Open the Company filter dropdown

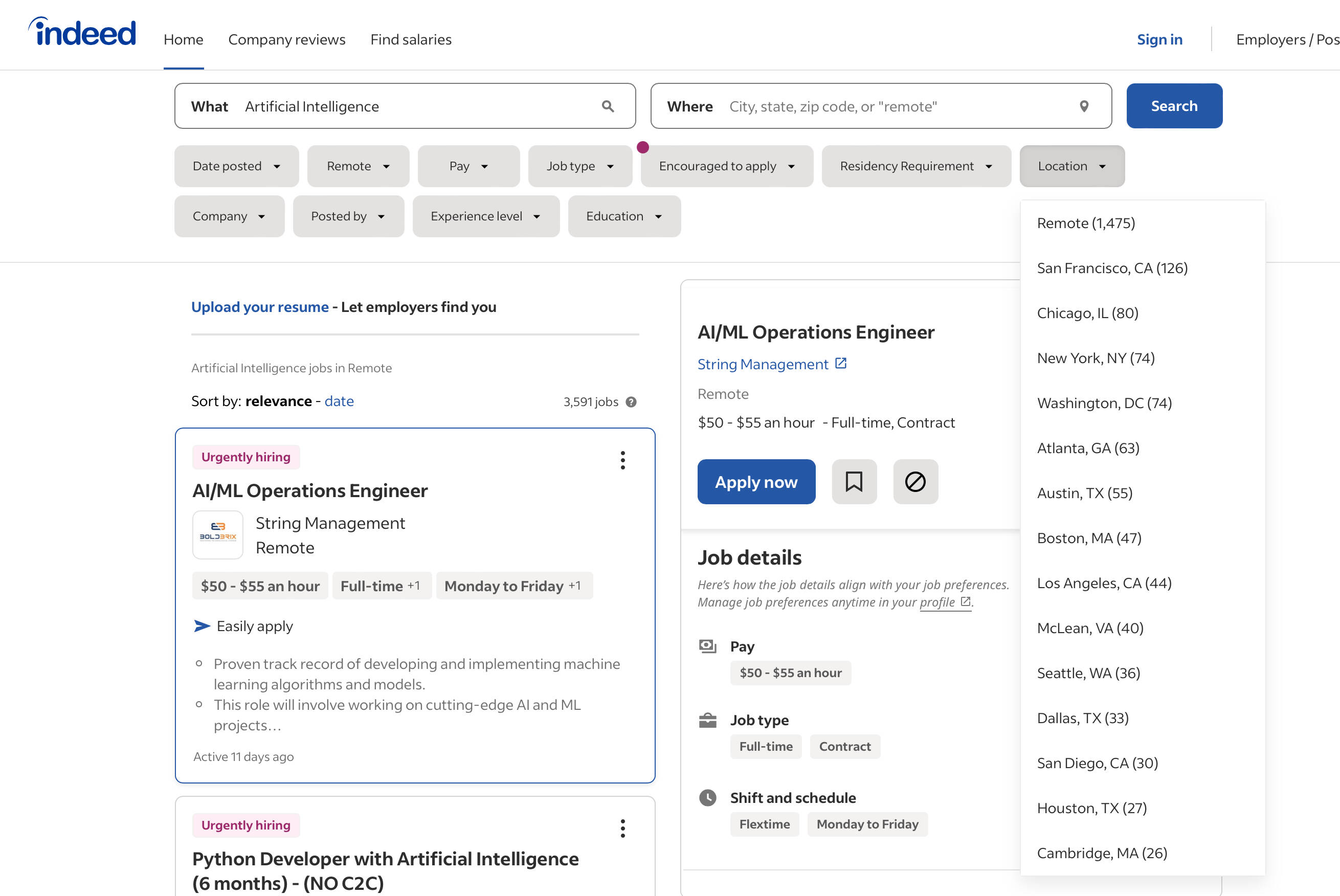coord(229,216)
